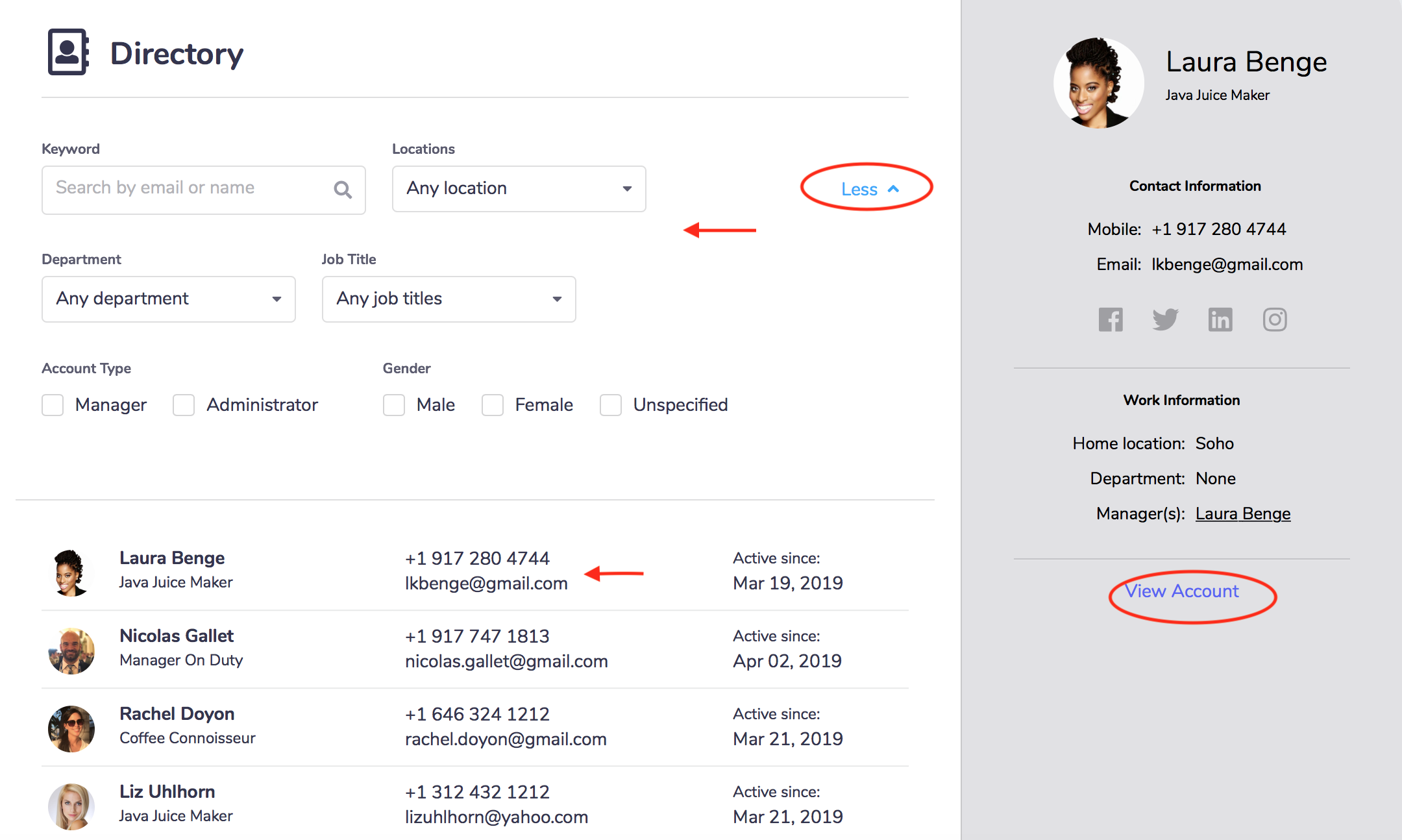This screenshot has width=1402, height=840.
Task: Enable the Administrator checkbox
Action: click(184, 405)
